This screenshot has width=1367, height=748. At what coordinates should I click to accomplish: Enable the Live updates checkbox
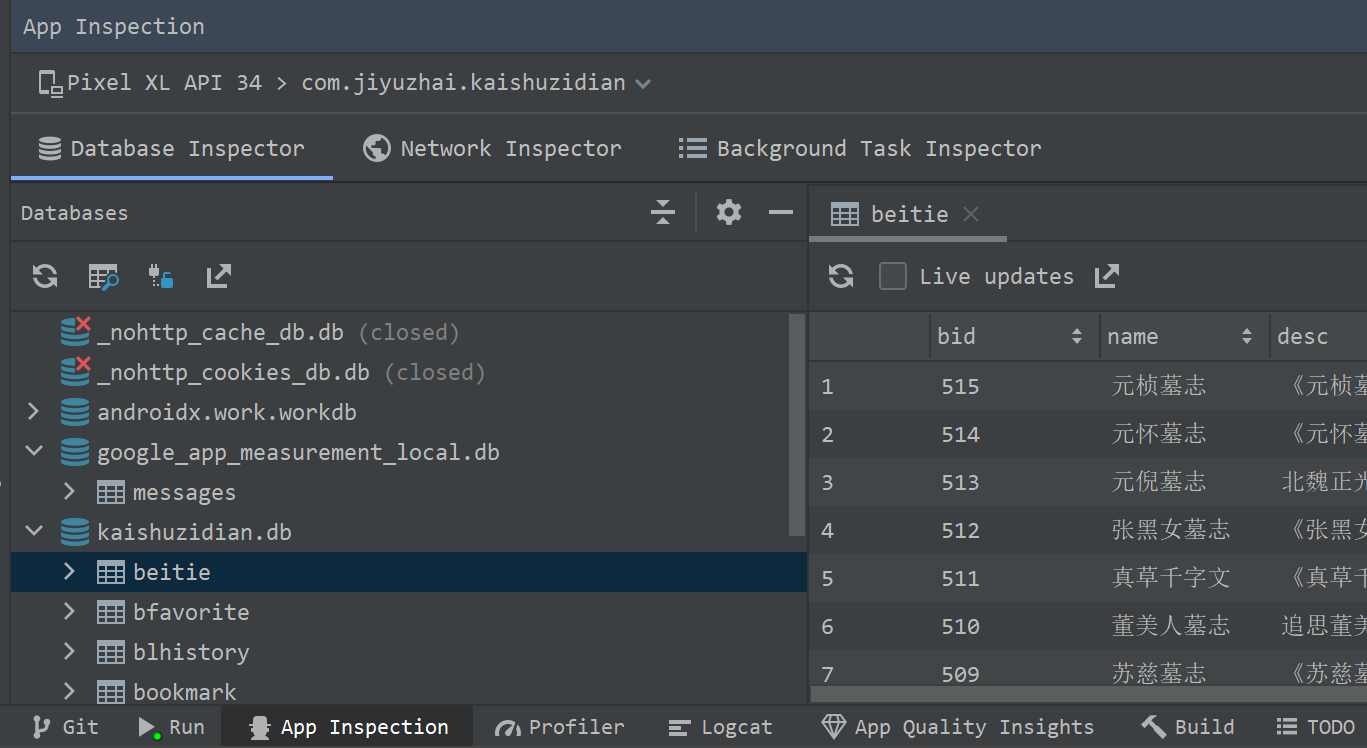click(892, 276)
